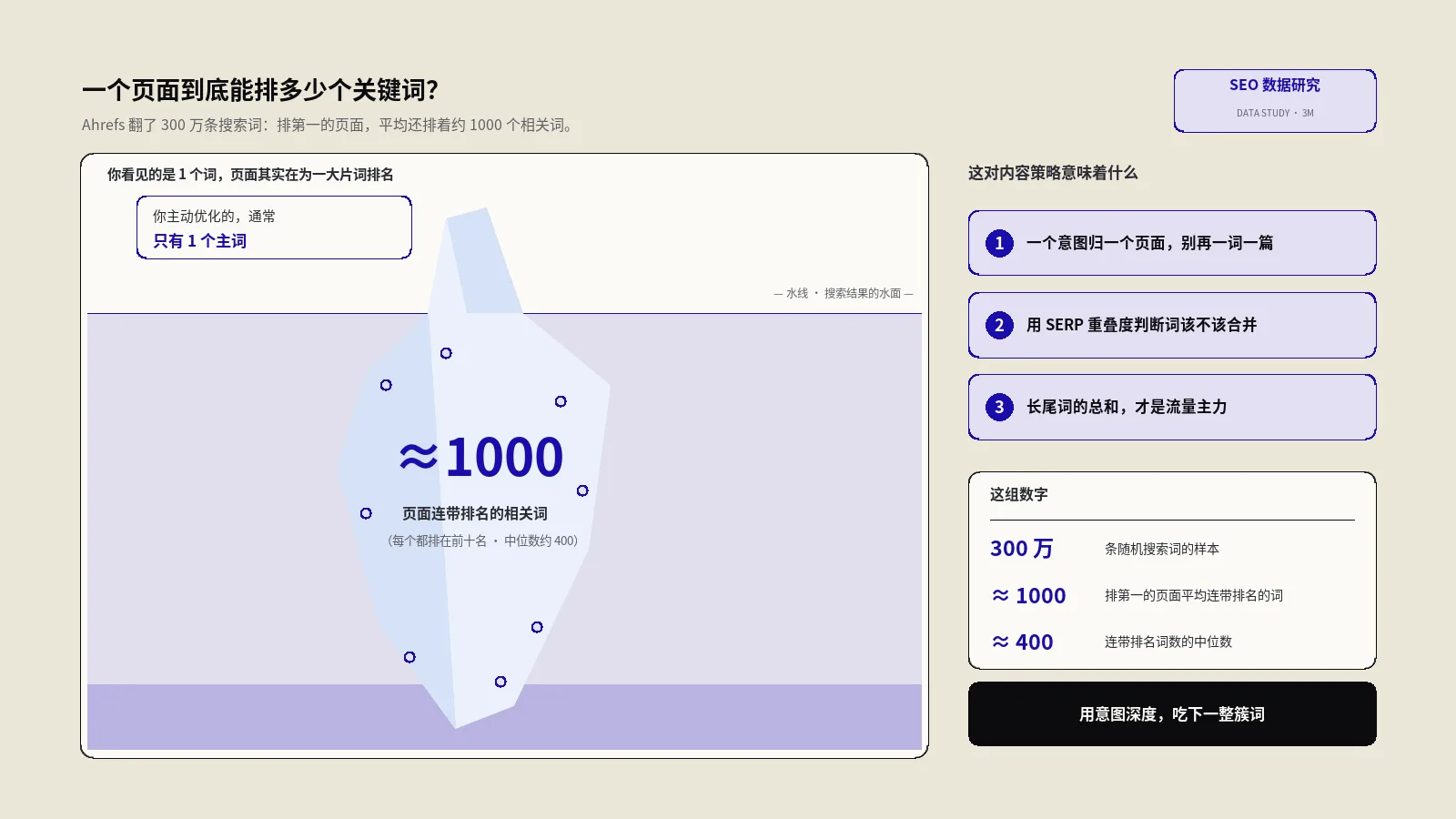Click the DATA STUDY · 3M caption
This screenshot has width=1456, height=819.
pos(1275,113)
